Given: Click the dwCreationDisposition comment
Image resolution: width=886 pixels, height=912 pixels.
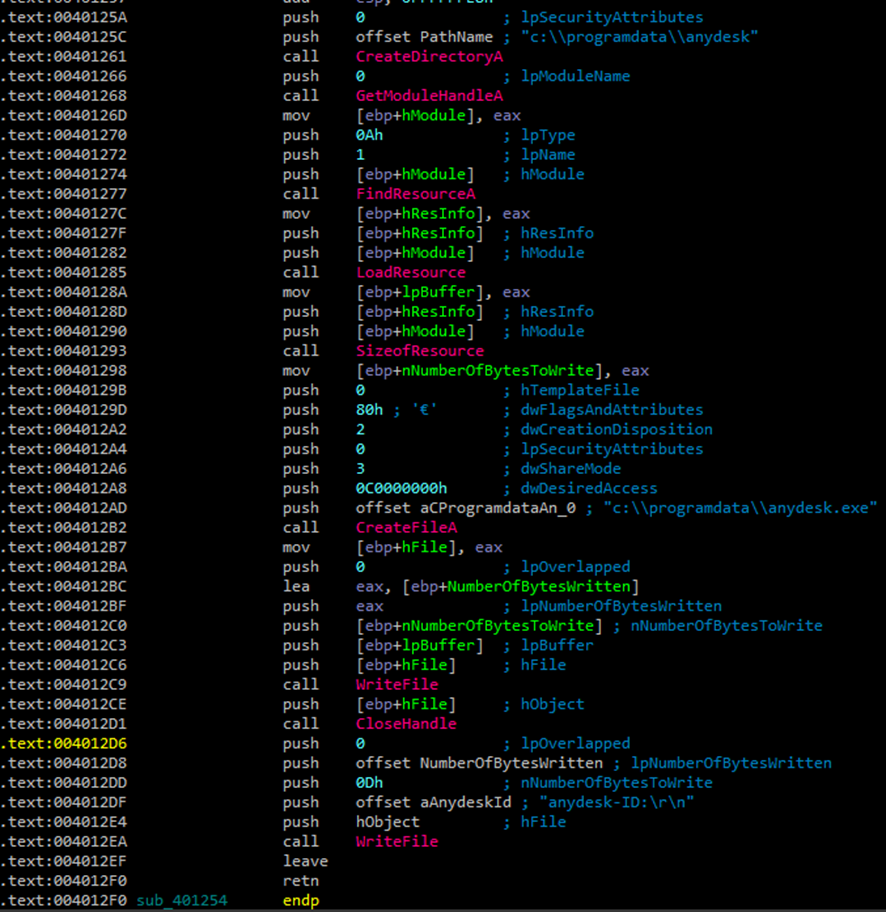Looking at the screenshot, I should click(x=617, y=429).
